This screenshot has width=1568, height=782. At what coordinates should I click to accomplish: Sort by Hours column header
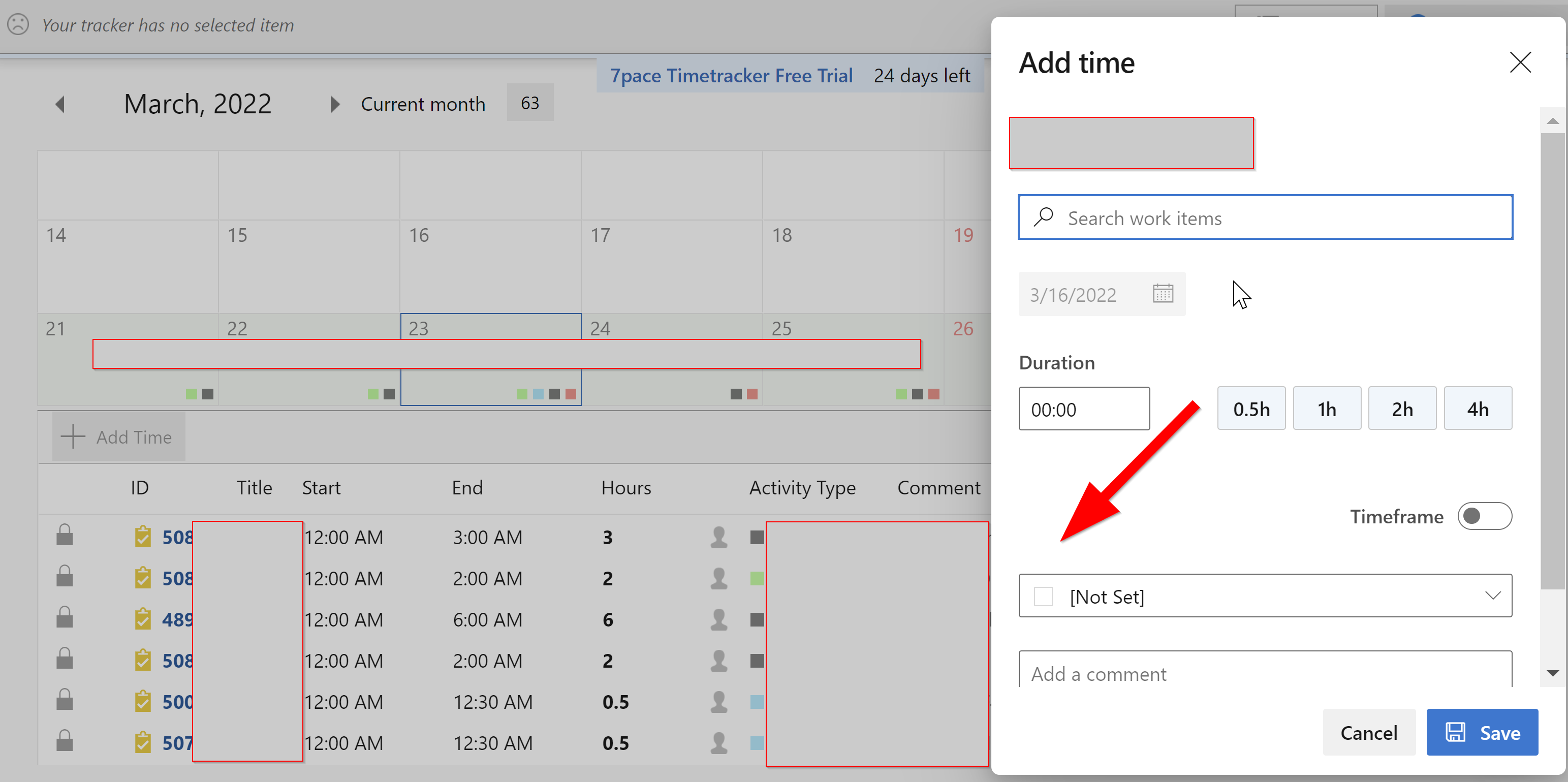pyautogui.click(x=626, y=487)
